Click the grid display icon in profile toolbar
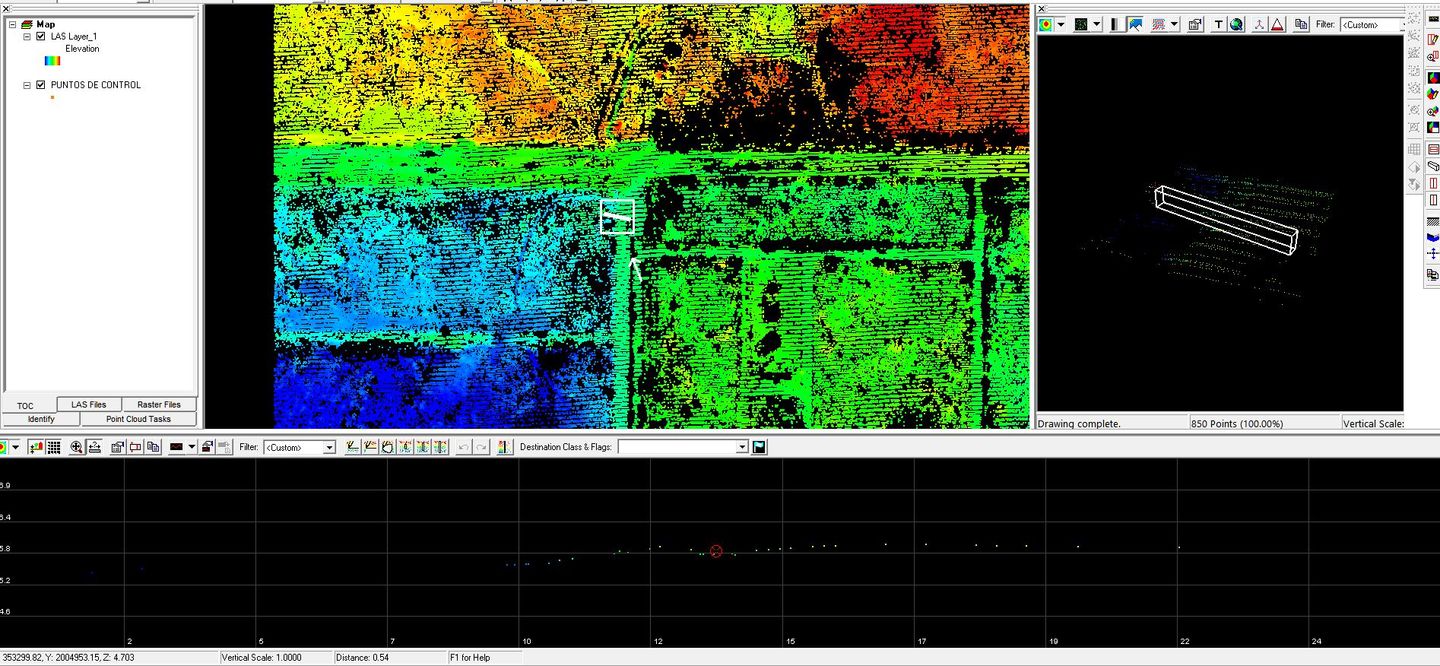 pos(53,447)
